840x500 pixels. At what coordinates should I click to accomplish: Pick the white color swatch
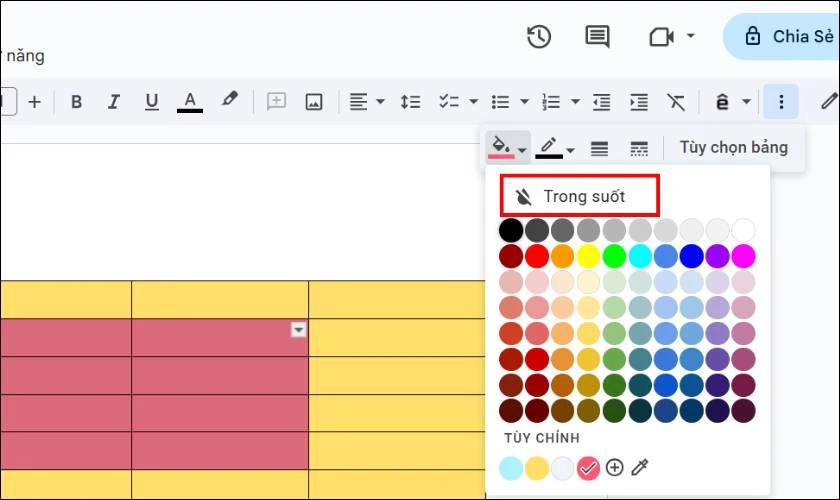coord(743,230)
